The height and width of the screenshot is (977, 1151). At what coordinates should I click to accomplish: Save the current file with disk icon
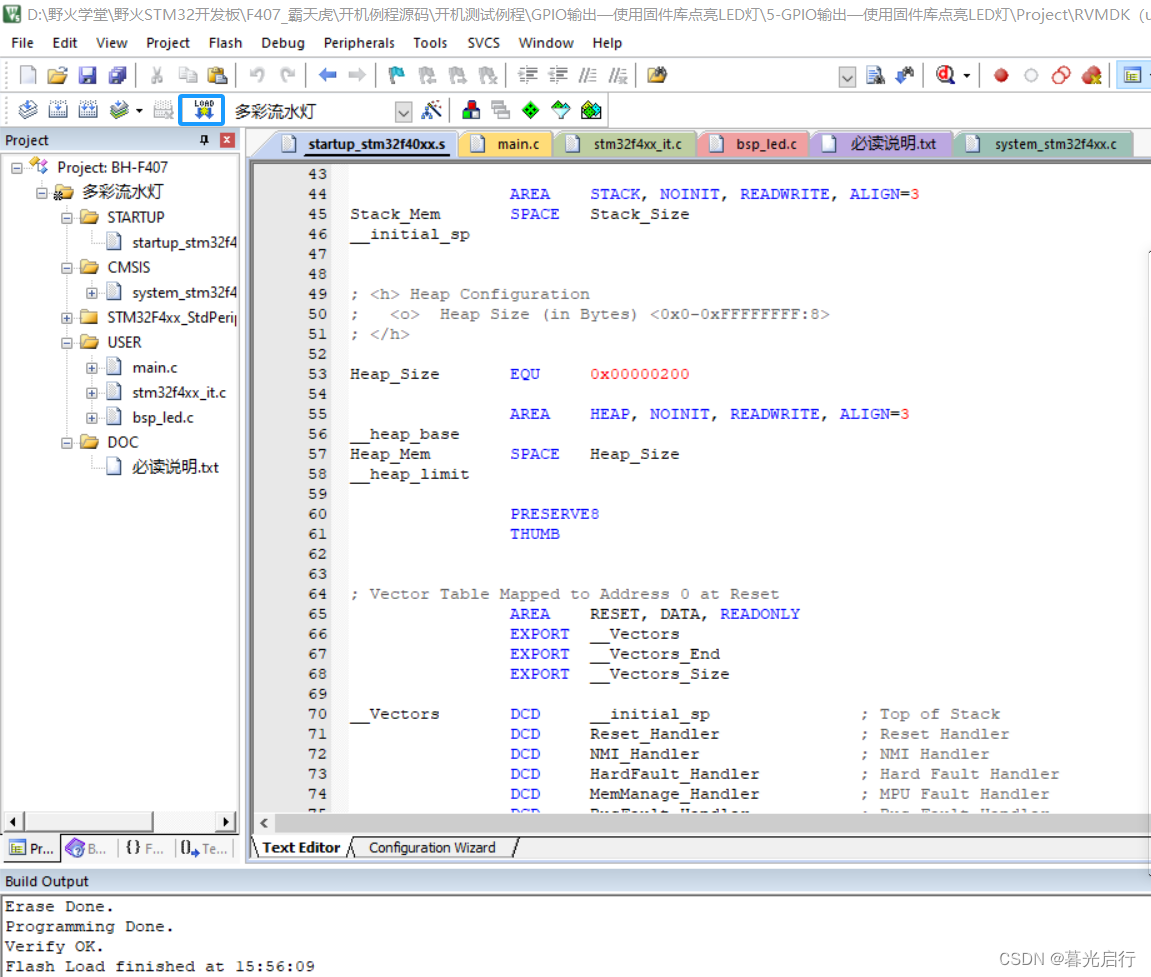[87, 75]
